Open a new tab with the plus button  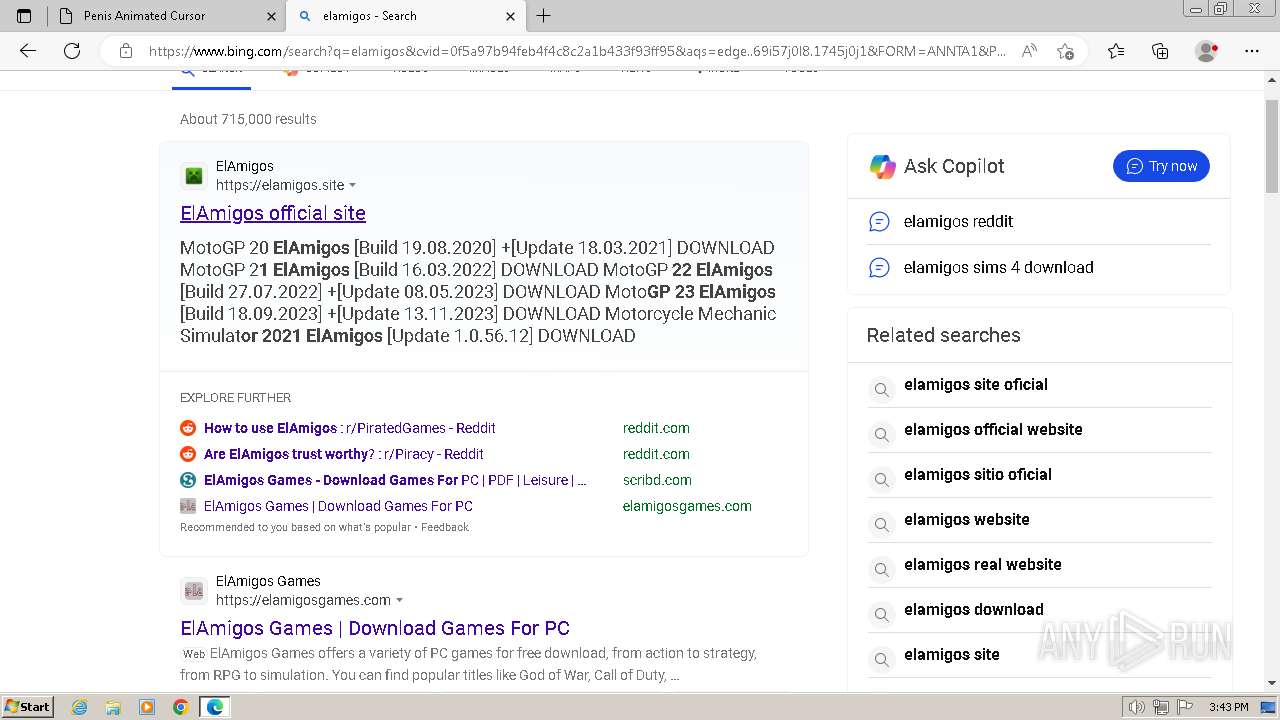[x=544, y=16]
